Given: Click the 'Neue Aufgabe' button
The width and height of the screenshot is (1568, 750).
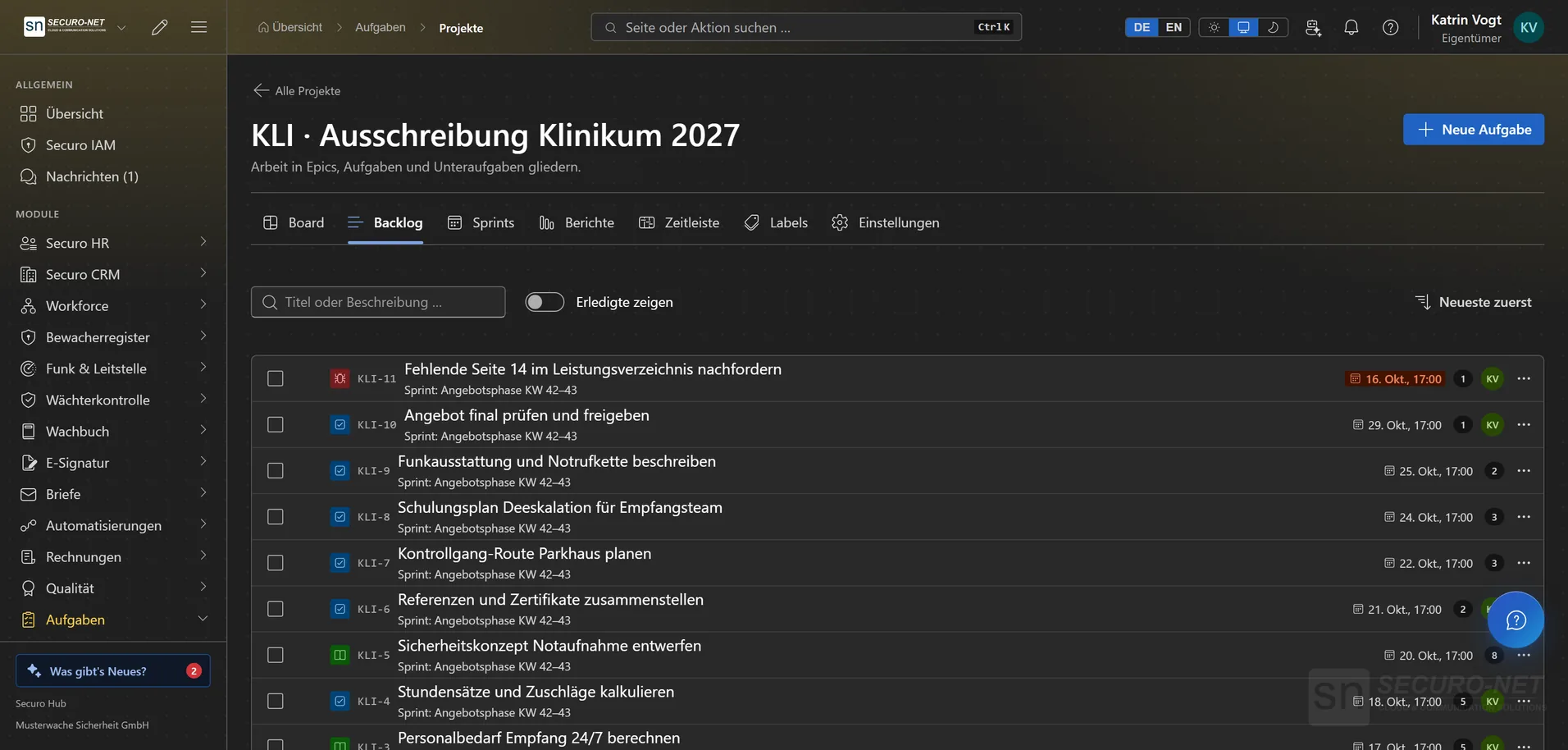Looking at the screenshot, I should click(1473, 130).
